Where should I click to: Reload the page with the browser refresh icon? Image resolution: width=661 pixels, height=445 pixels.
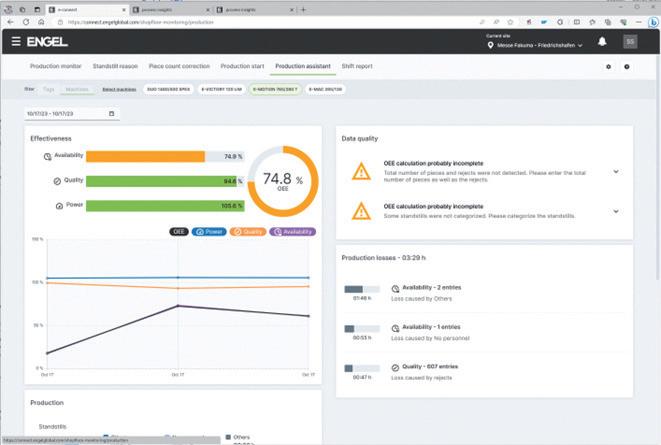pyautogui.click(x=26, y=22)
